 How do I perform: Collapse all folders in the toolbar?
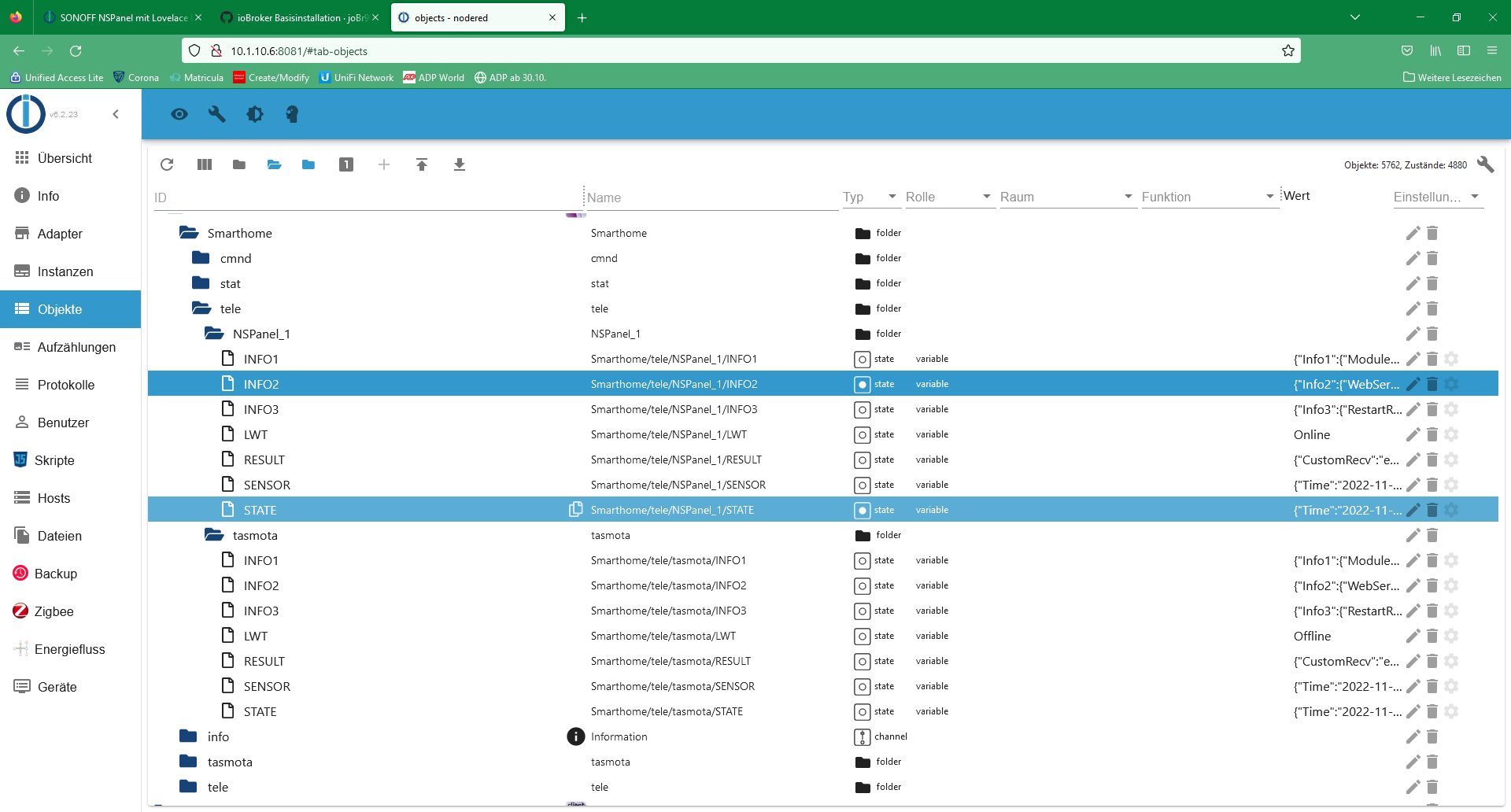point(239,164)
